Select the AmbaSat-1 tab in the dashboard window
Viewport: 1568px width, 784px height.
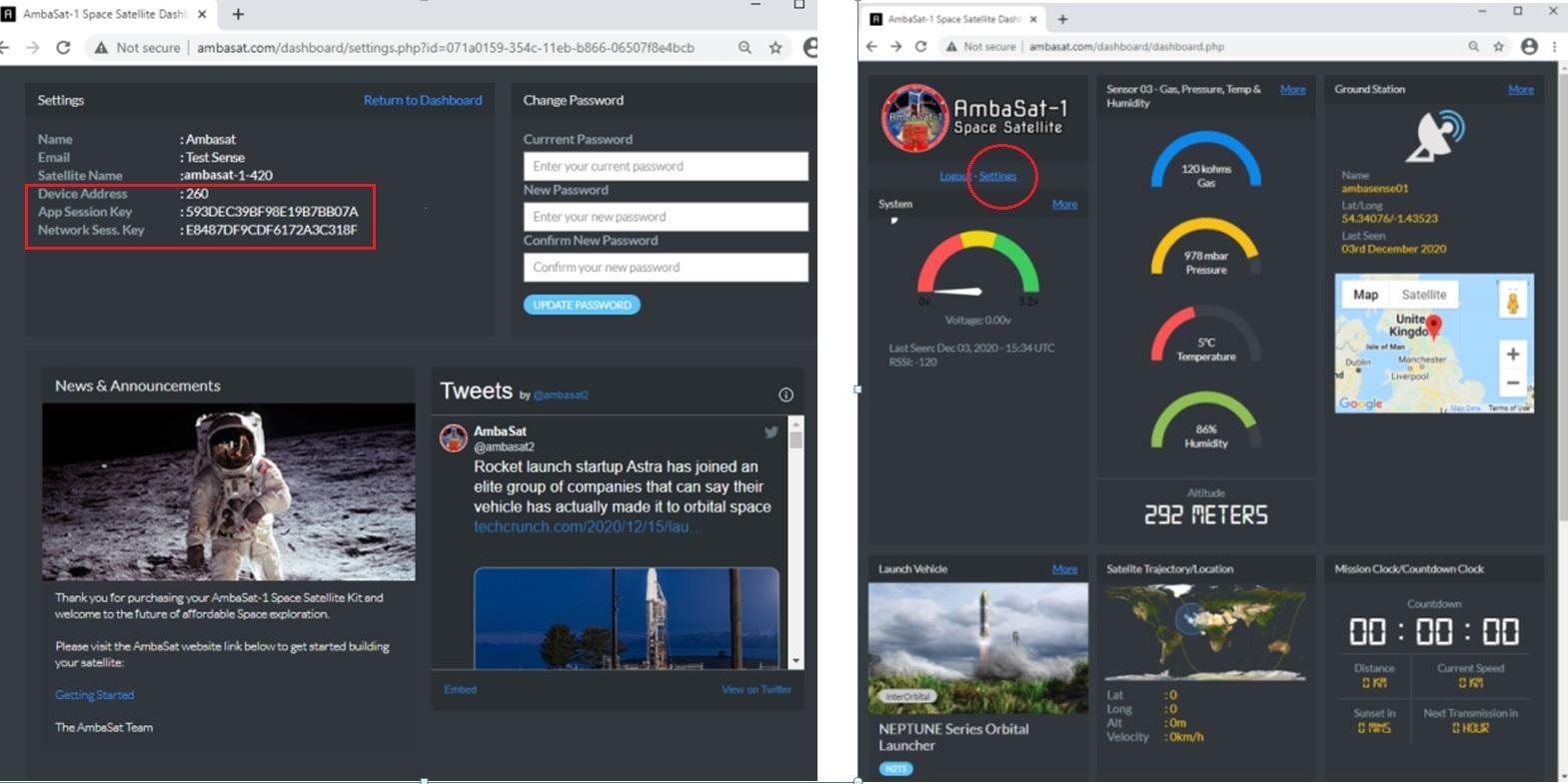(x=954, y=19)
